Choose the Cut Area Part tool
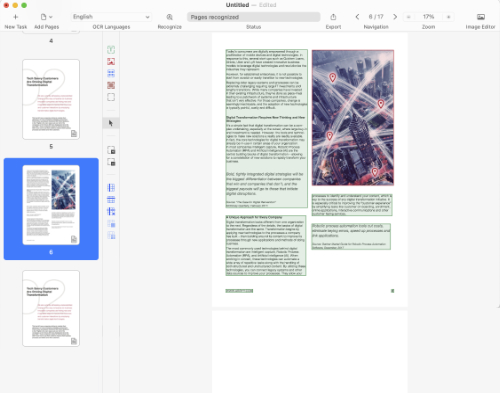The width and height of the screenshot is (500, 393). pyautogui.click(x=111, y=162)
